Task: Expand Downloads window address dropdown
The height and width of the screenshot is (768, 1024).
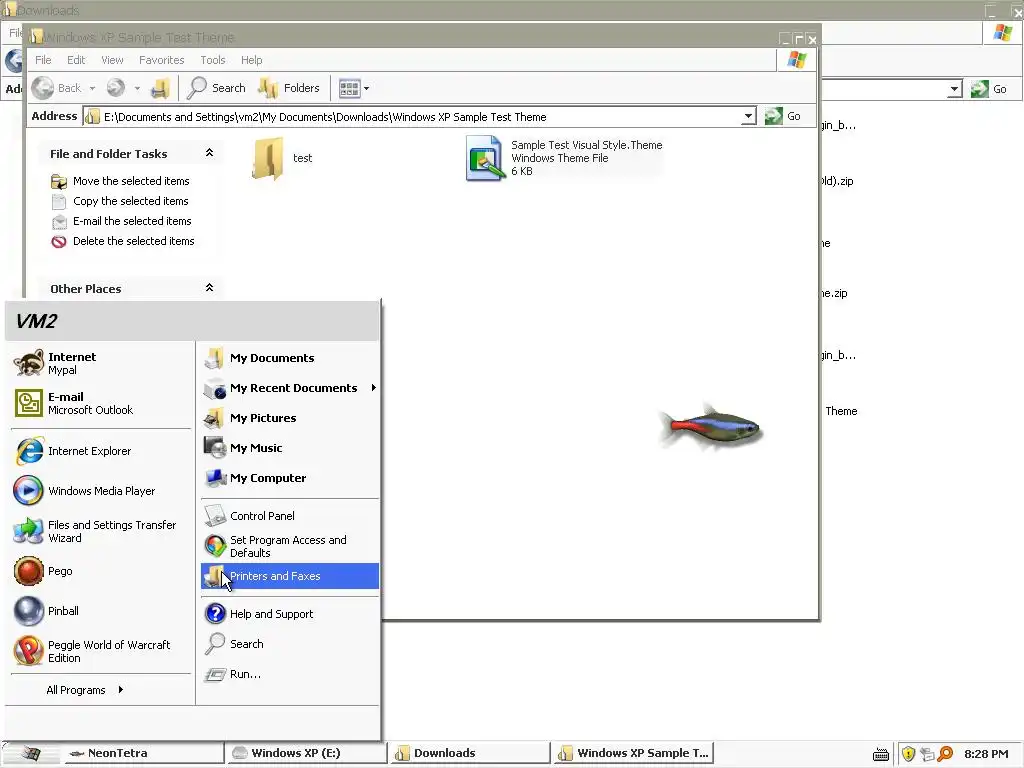Action: (954, 89)
